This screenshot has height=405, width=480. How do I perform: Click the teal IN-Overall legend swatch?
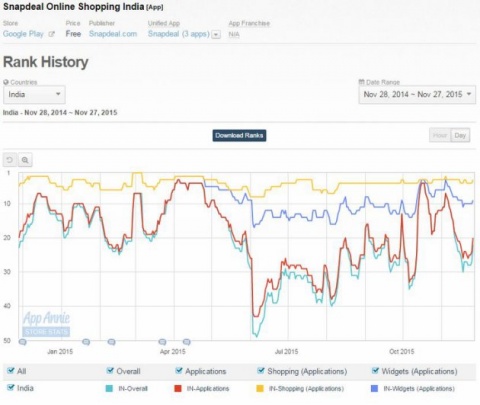109,389
